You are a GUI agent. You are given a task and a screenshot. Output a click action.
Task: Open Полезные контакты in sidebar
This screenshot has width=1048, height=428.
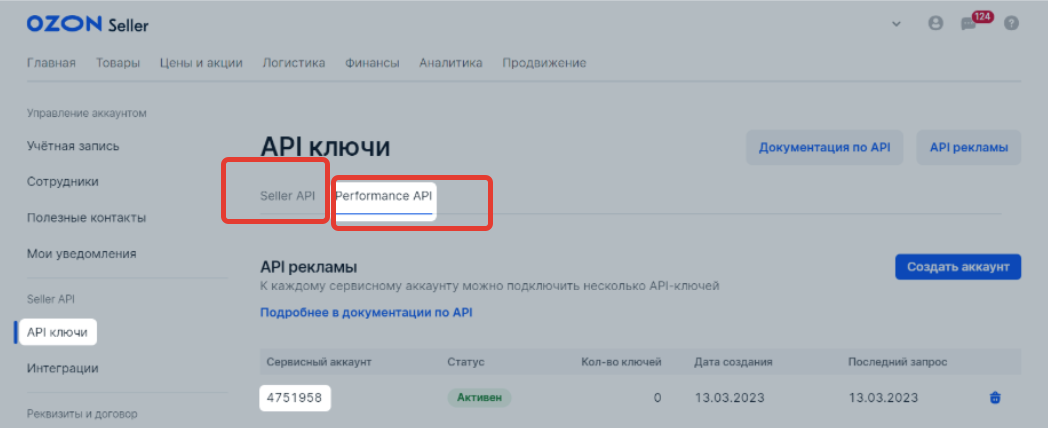click(x=87, y=218)
